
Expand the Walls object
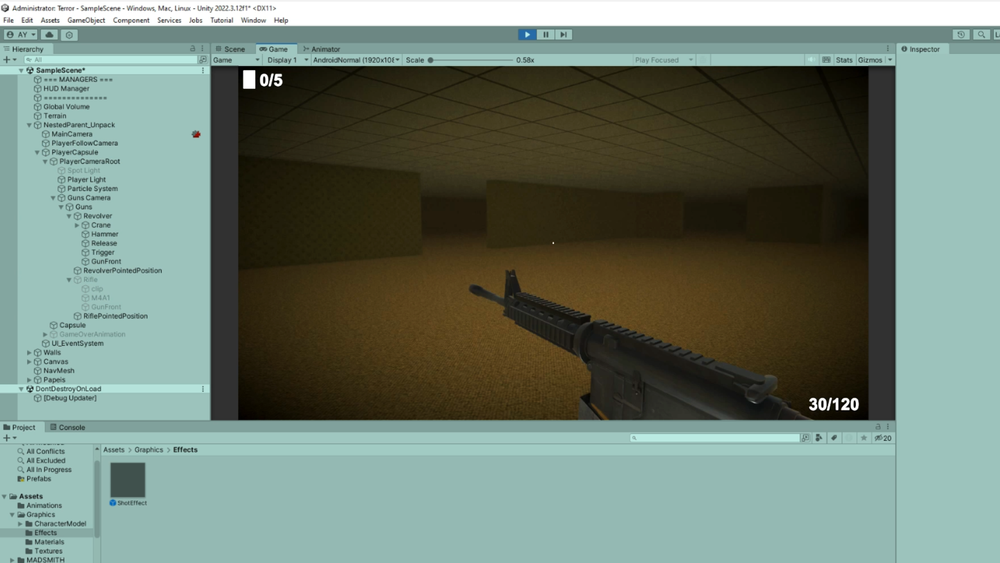point(29,353)
